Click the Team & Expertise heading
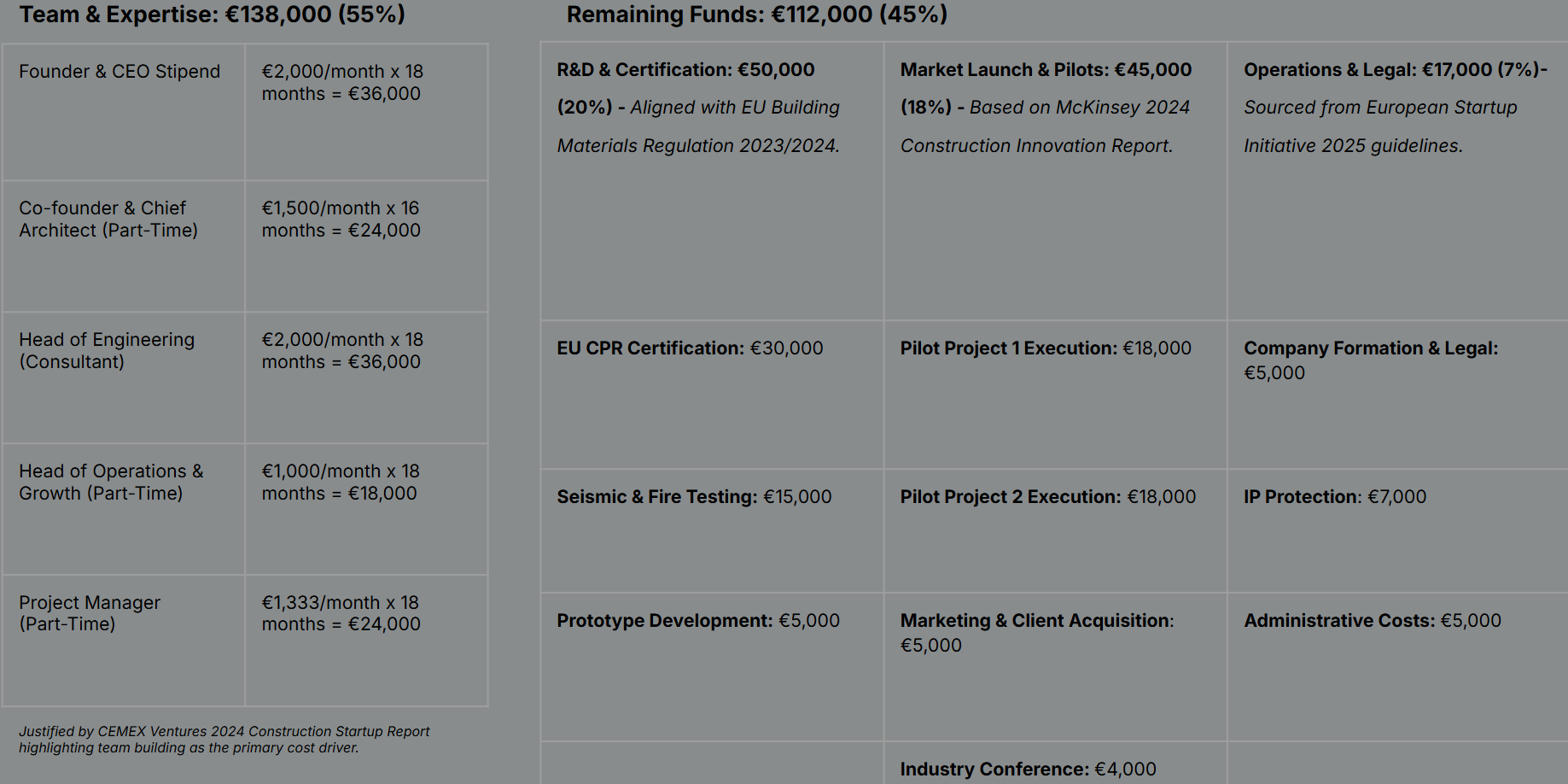 [212, 15]
